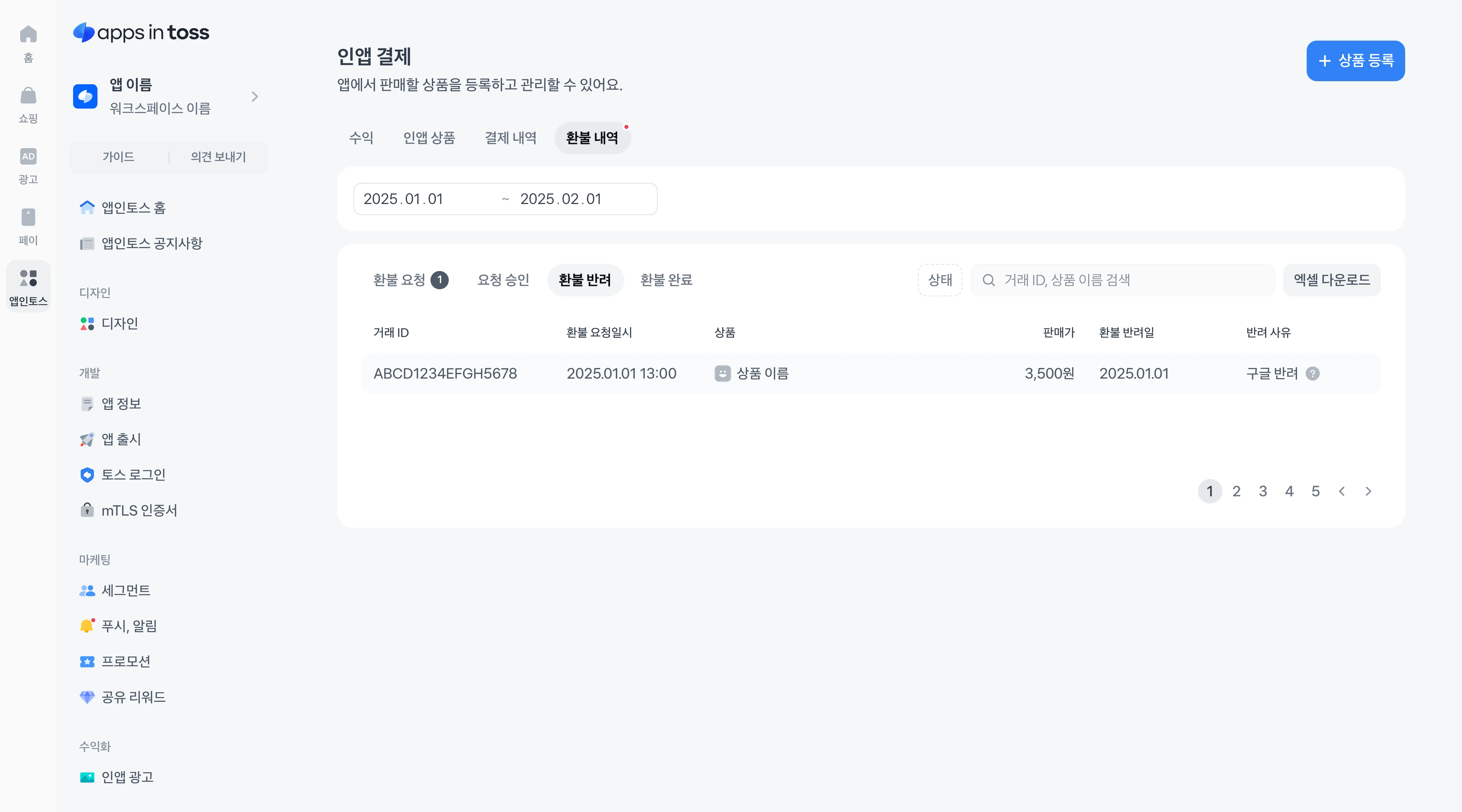1462x812 pixels.
Task: Go to next page with right chevron
Action: (x=1368, y=492)
